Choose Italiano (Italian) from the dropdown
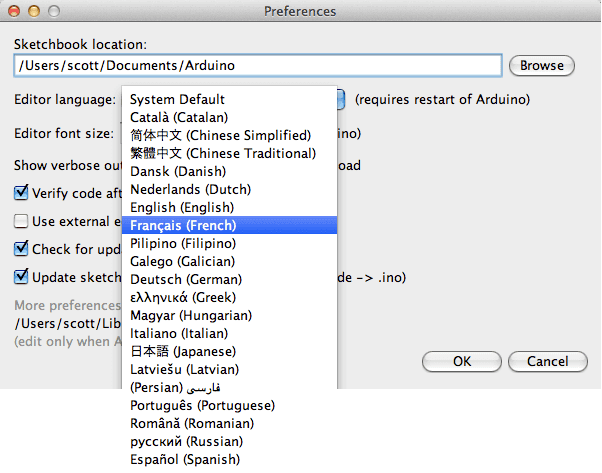The height and width of the screenshot is (473, 602). click(x=178, y=333)
